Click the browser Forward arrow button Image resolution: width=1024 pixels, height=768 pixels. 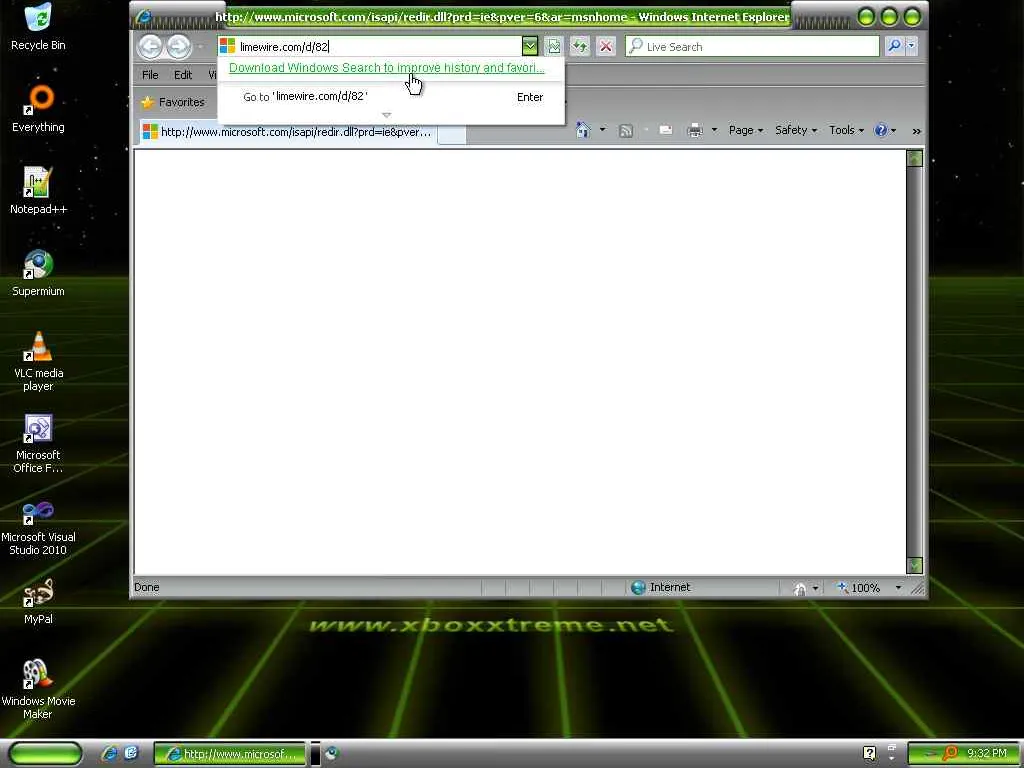178,46
